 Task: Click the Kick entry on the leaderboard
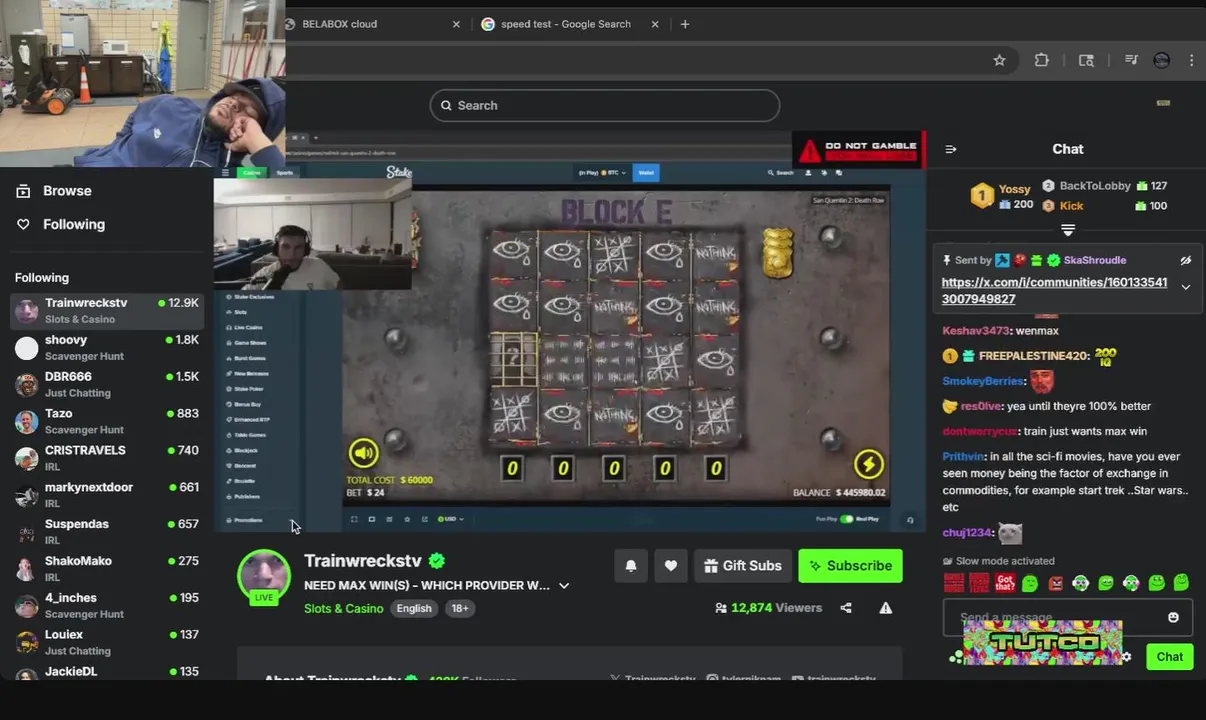[x=1071, y=206]
